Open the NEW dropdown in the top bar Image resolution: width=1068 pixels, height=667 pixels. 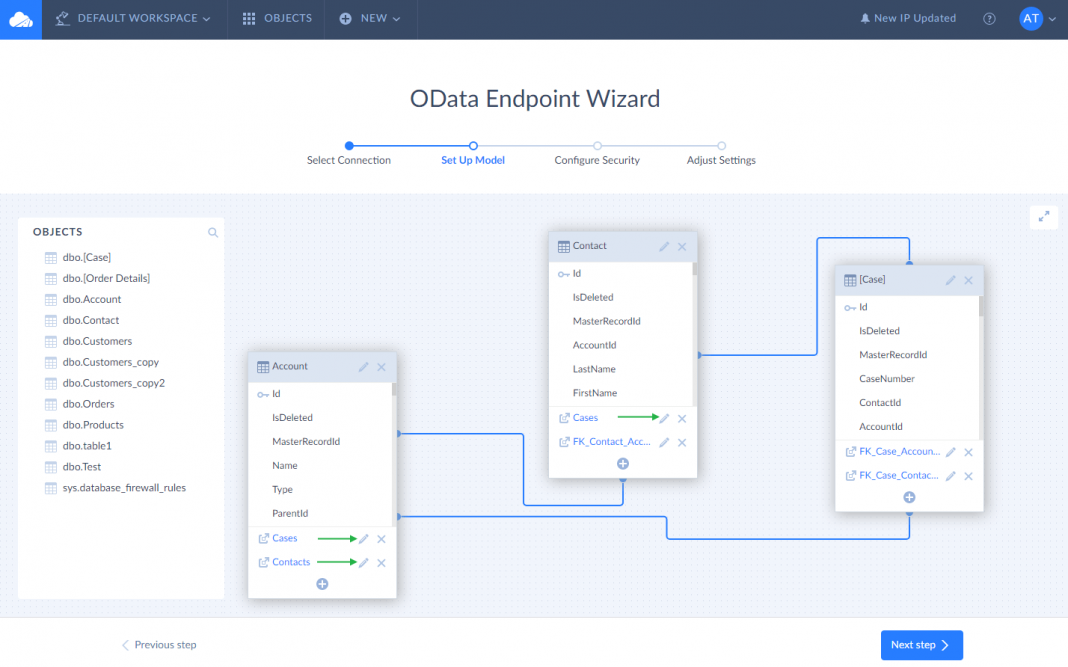(x=371, y=18)
